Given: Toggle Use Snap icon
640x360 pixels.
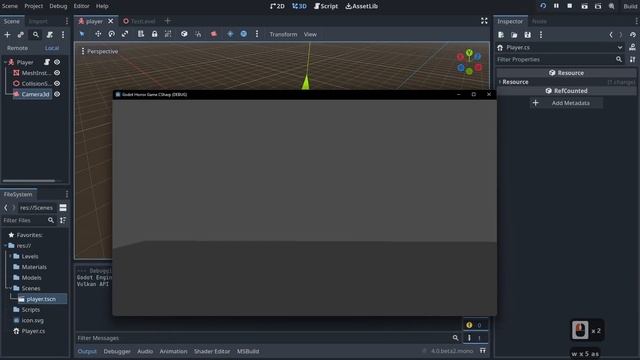Looking at the screenshot, I should click(198, 34).
